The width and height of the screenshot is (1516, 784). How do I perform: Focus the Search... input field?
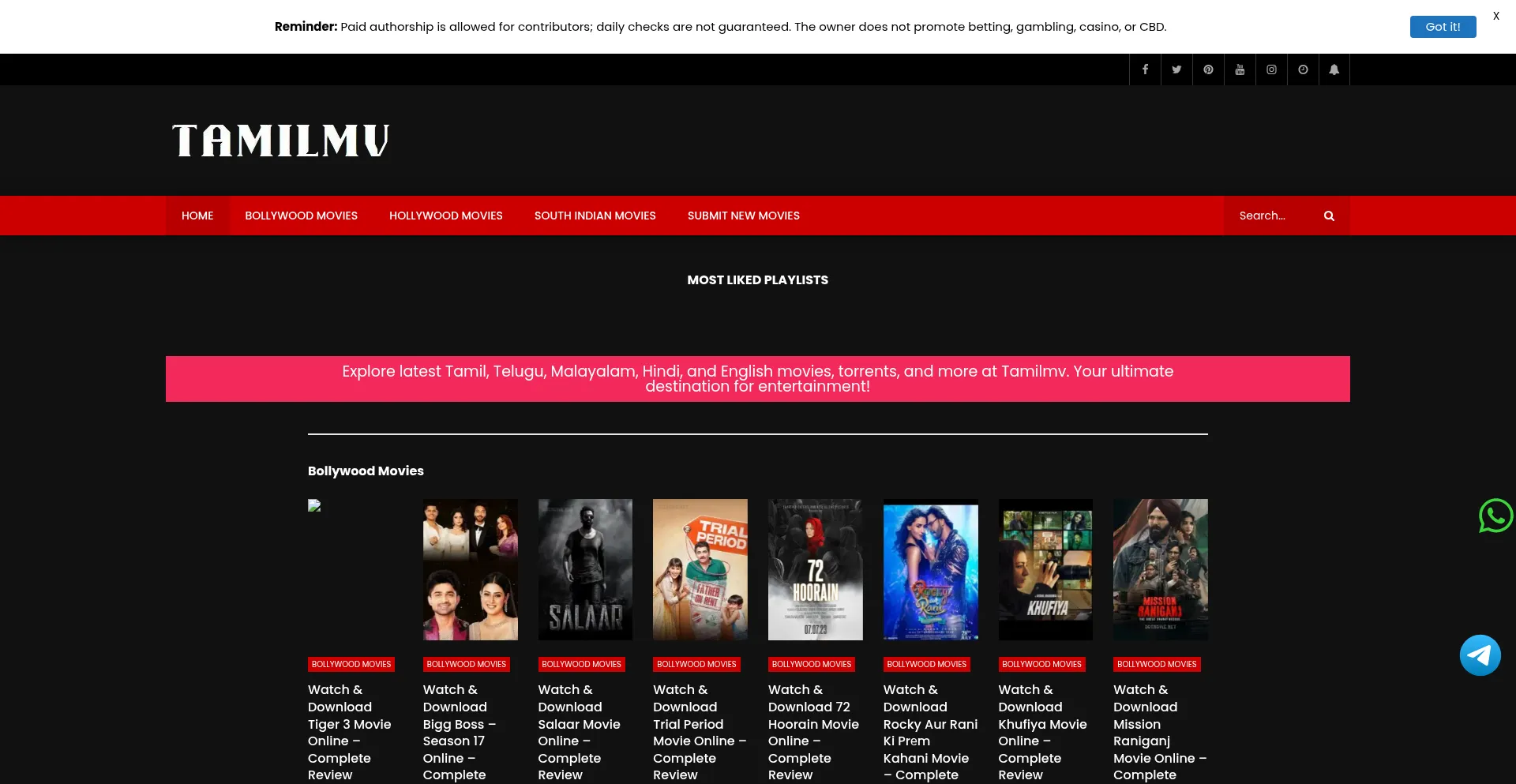[x=1273, y=216]
